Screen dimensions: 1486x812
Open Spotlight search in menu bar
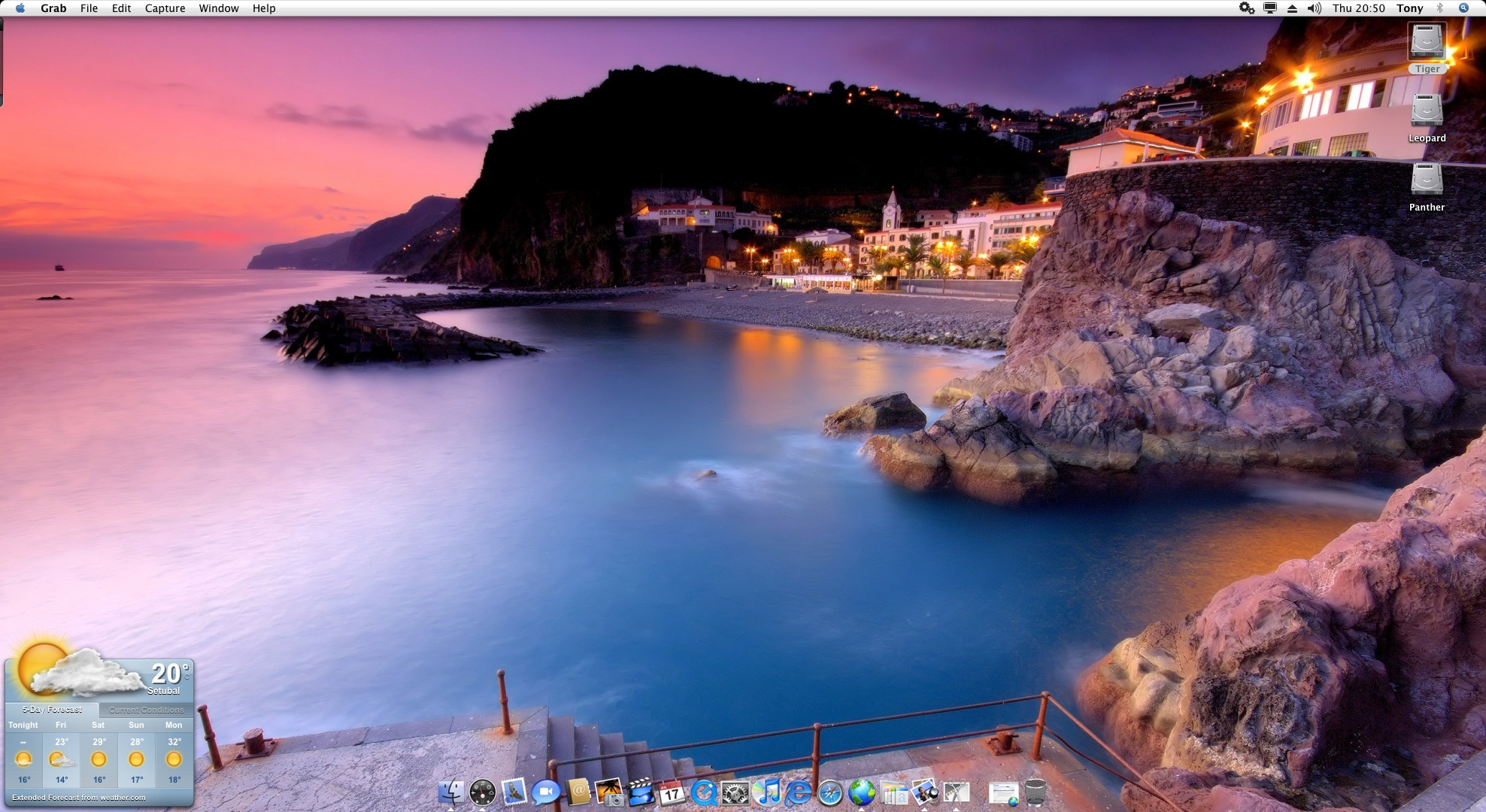(x=1463, y=8)
